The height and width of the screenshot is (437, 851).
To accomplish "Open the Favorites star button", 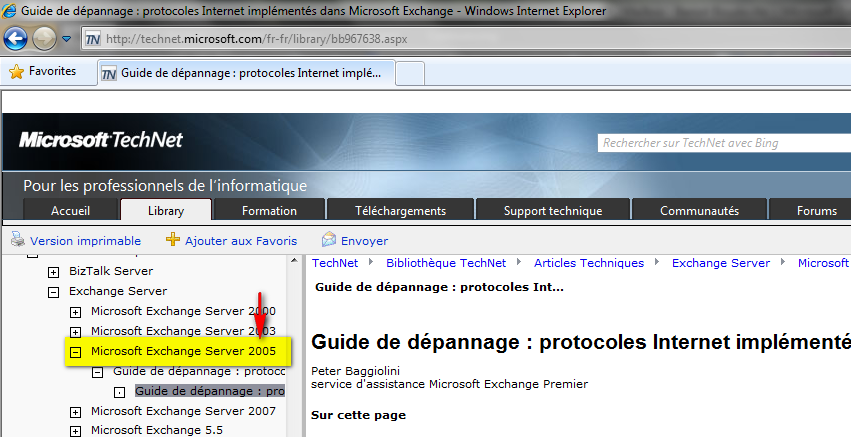I will [x=42, y=71].
